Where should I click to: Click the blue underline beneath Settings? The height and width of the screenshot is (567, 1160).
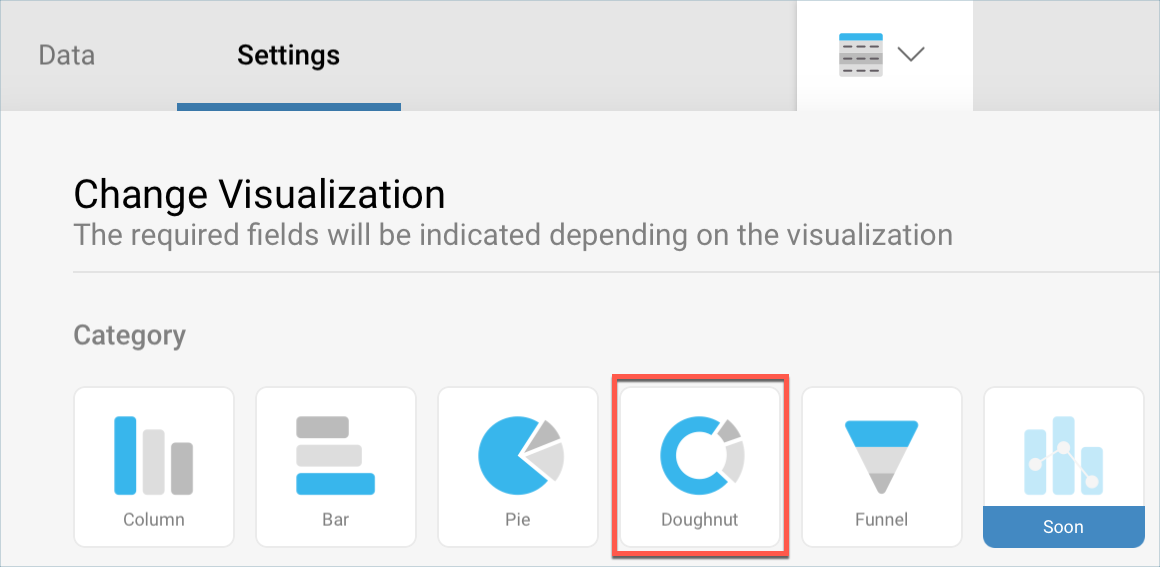288,106
